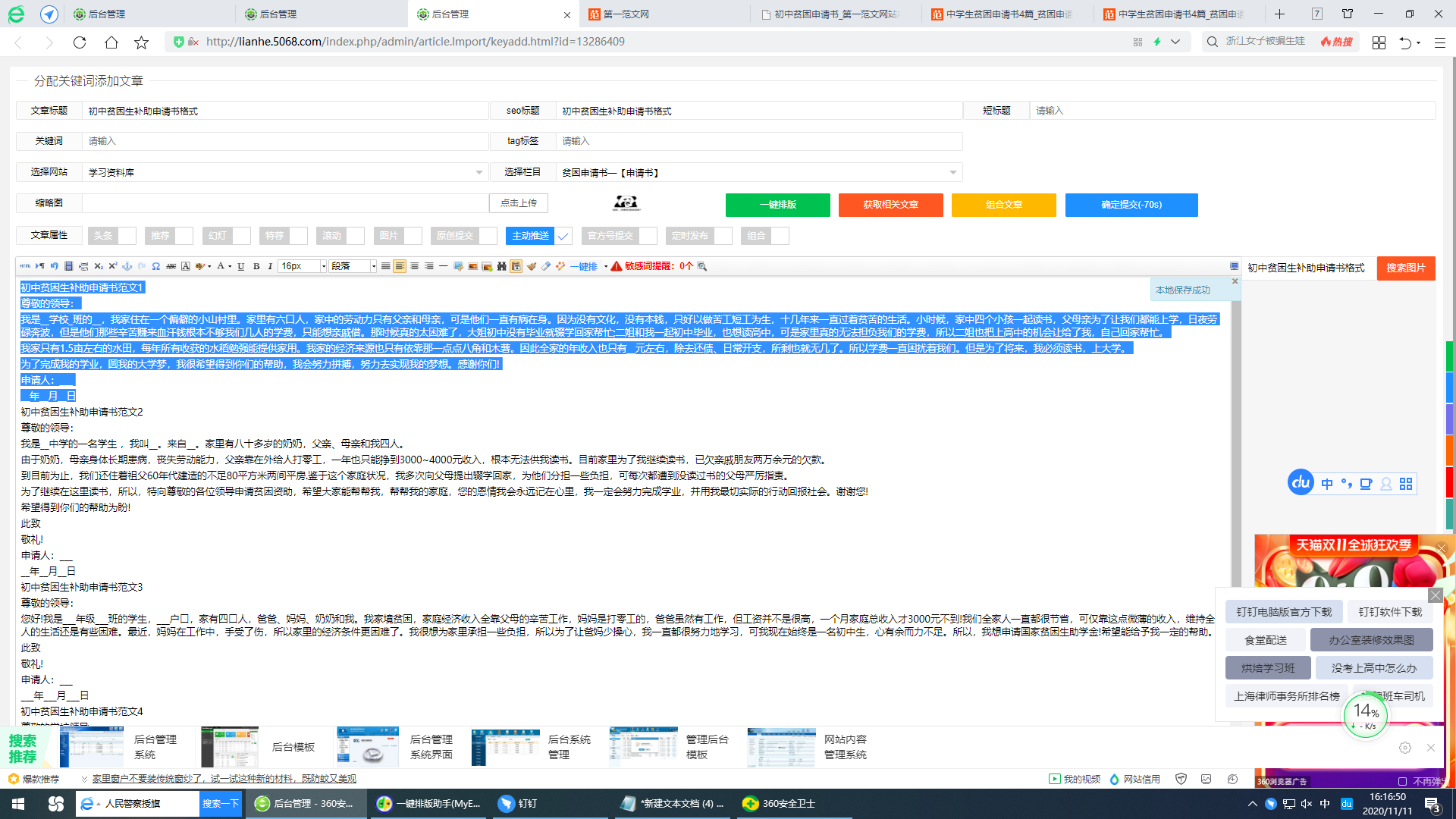The width and height of the screenshot is (1456, 819).
Task: Center align the paragraph text
Action: [x=414, y=266]
